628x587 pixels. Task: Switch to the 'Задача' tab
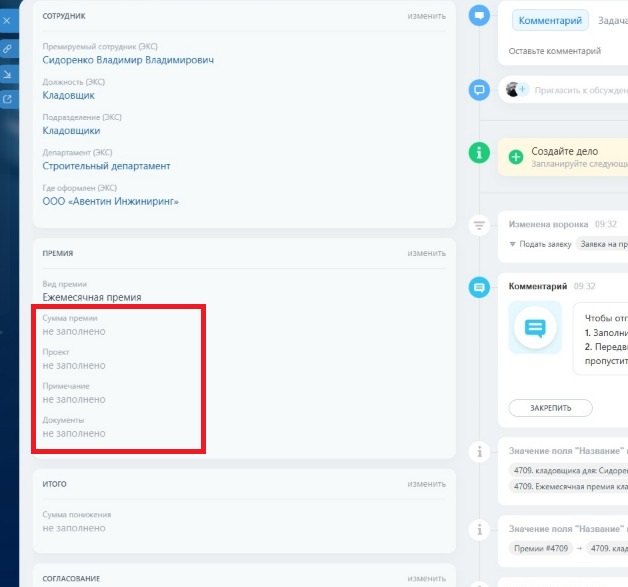(612, 20)
